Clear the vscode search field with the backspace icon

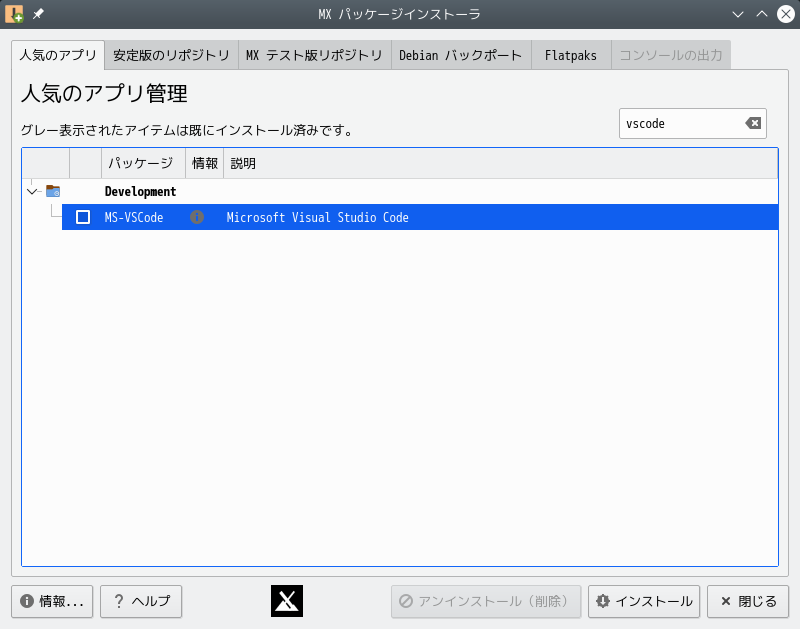tap(753, 123)
